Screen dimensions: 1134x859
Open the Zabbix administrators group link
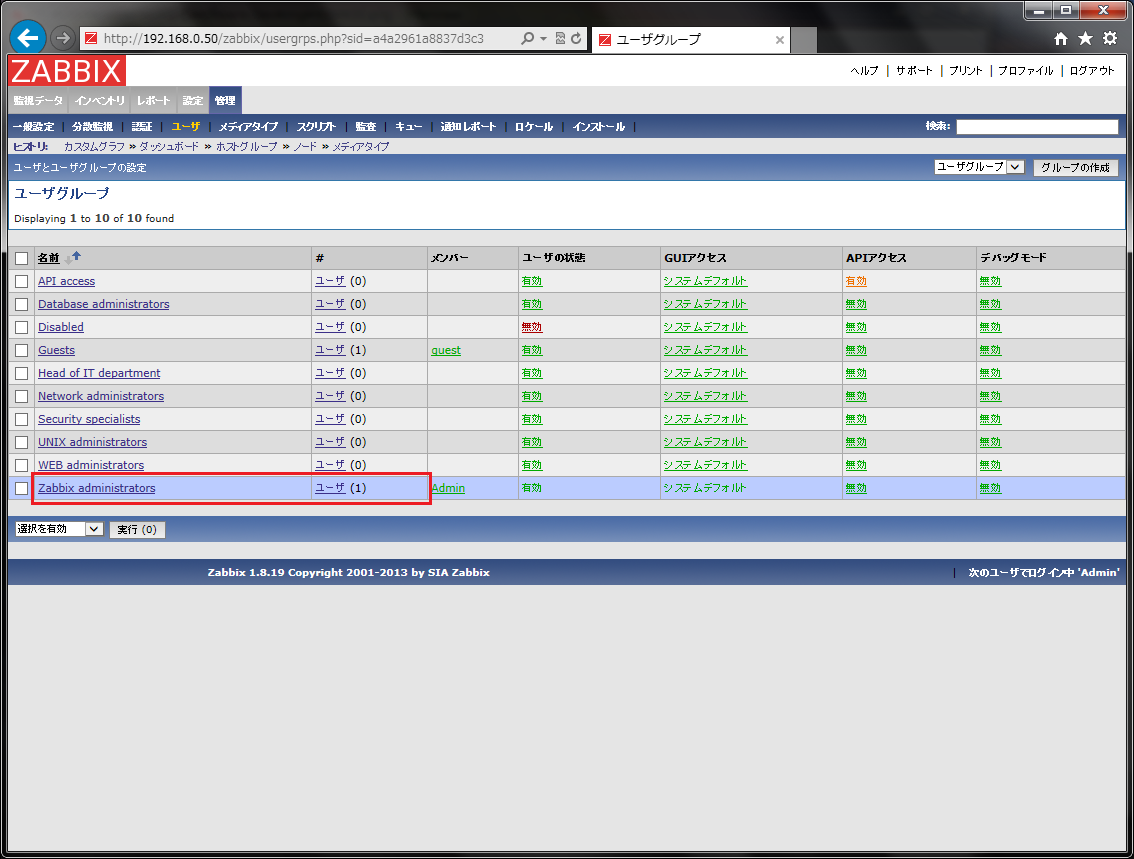[x=97, y=488]
